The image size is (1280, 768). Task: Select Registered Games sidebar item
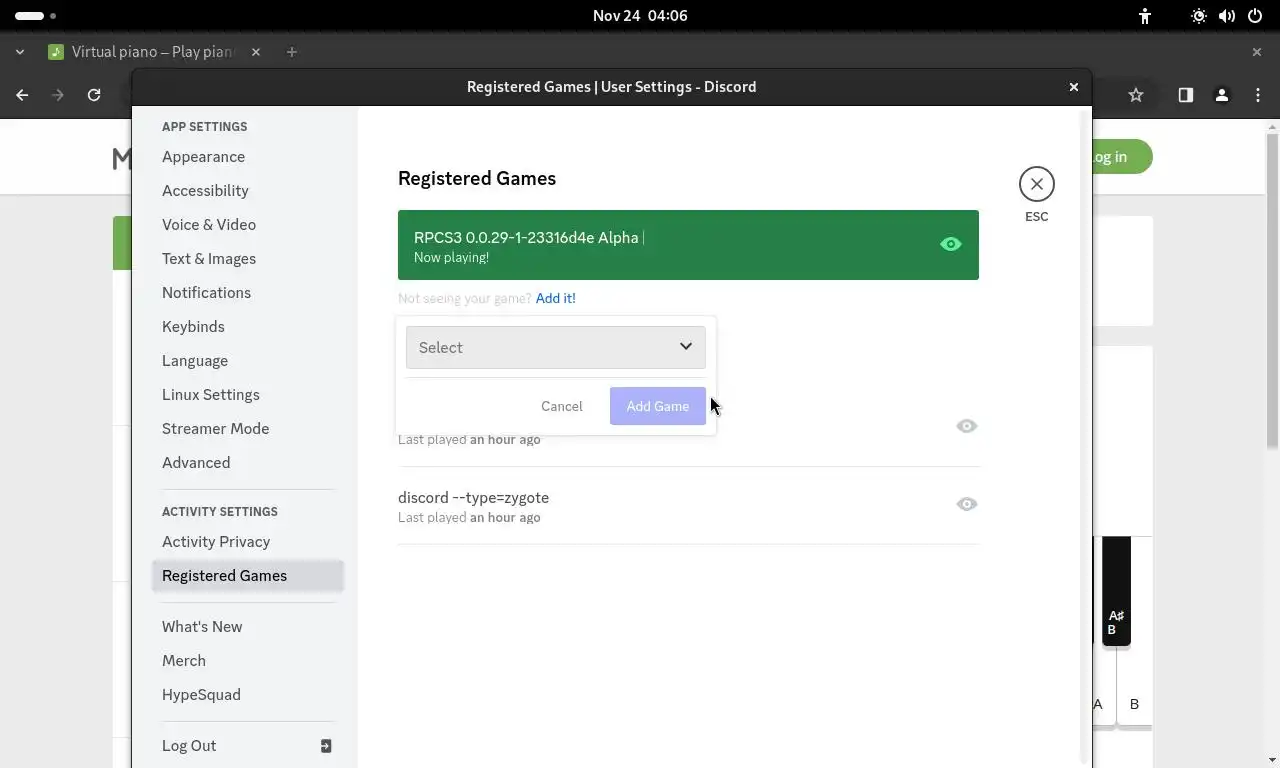pyautogui.click(x=248, y=576)
